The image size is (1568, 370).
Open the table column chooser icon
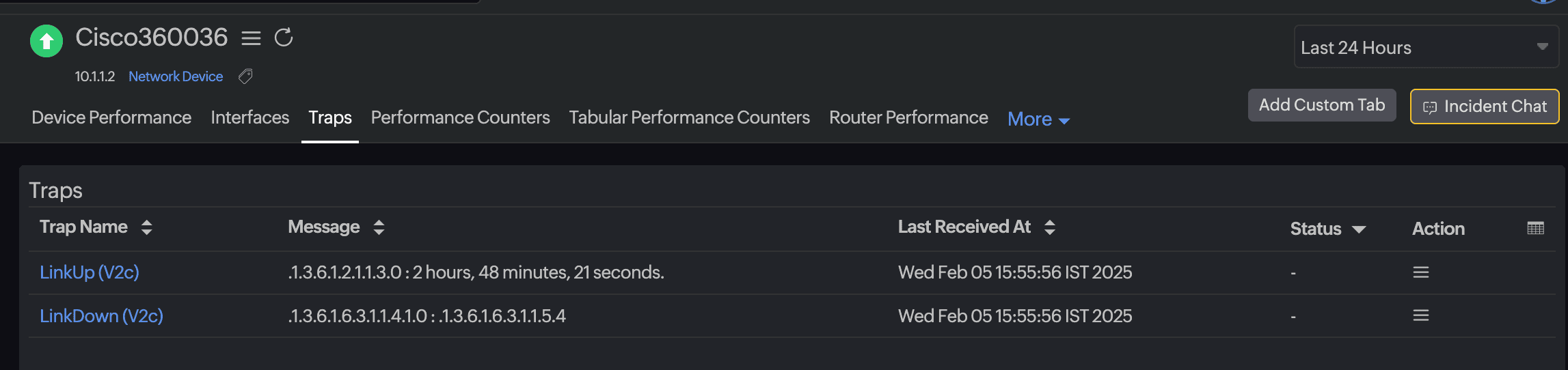(x=1535, y=228)
